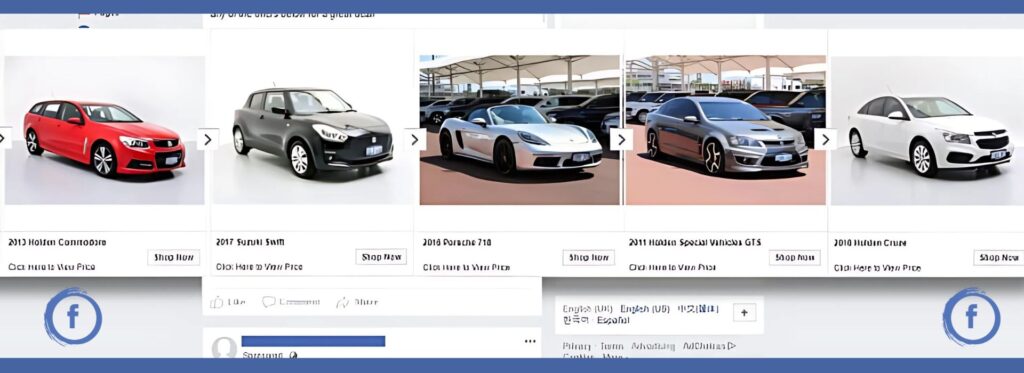Click the carousel arrow left of the Suzuki Swift photo

[208, 139]
